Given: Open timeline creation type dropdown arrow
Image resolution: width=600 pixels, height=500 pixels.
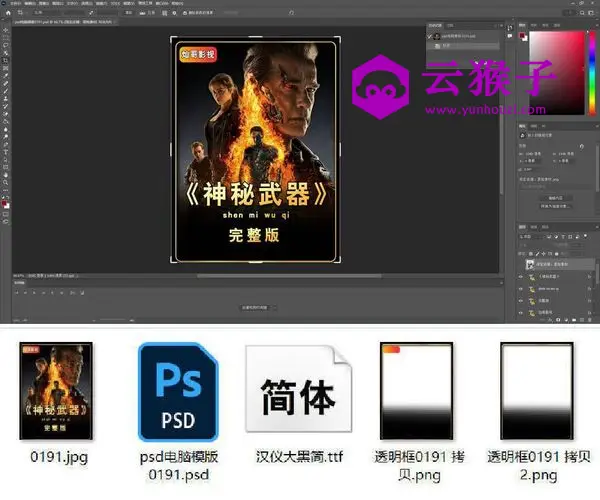Looking at the screenshot, I should pos(274,308).
